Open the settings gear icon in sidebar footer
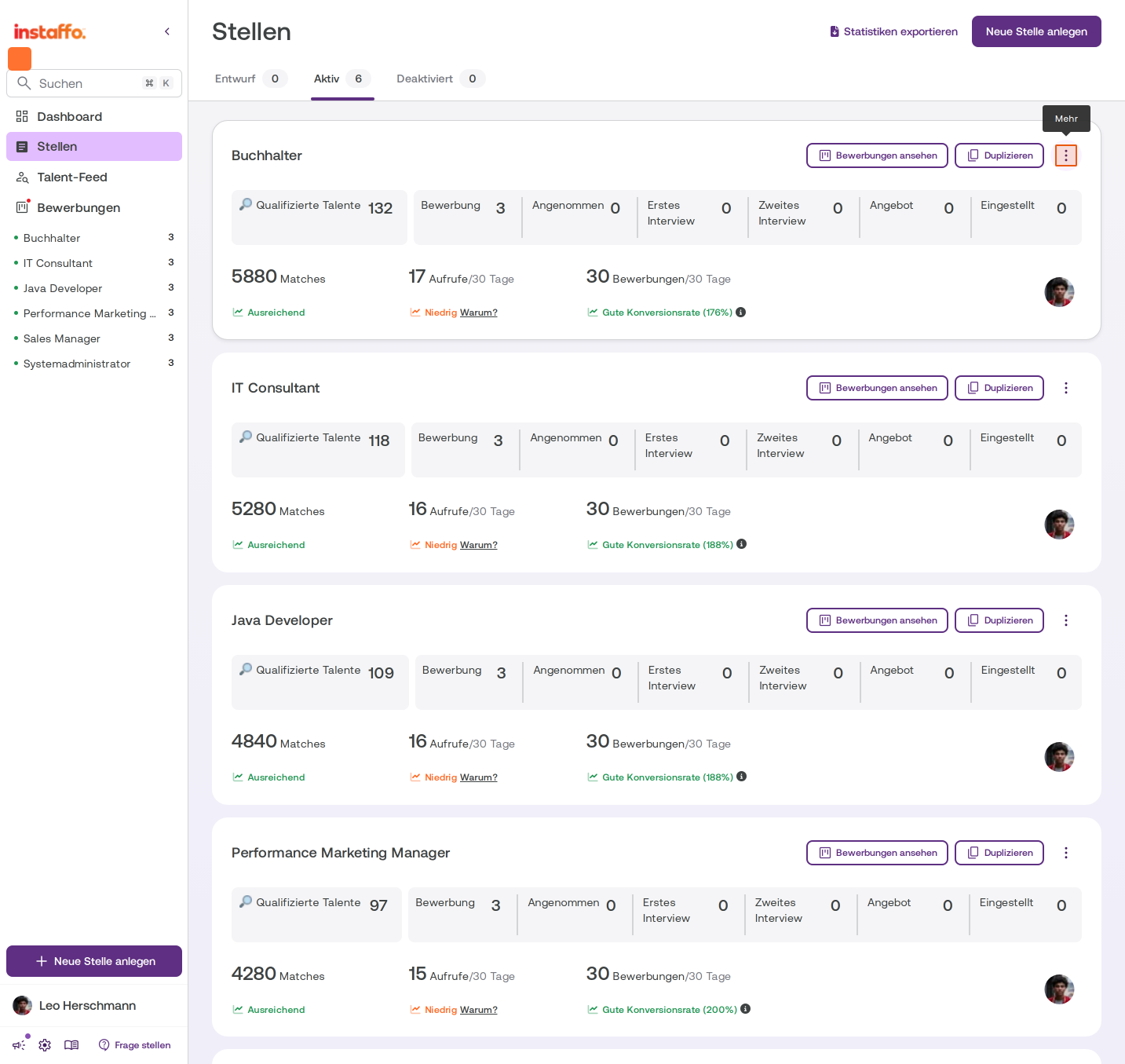The image size is (1125, 1064). (45, 1045)
